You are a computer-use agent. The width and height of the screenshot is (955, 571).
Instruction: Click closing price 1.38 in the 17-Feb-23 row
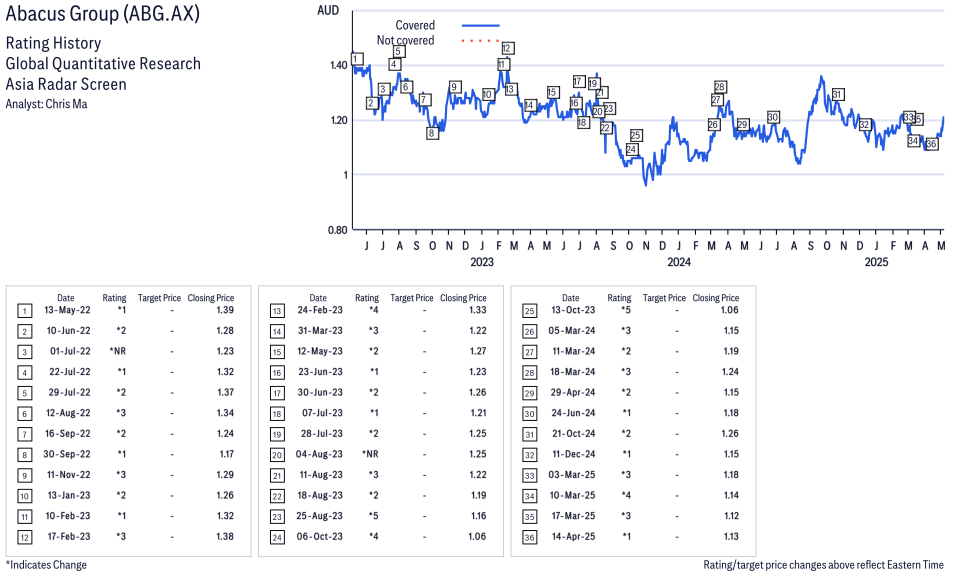click(225, 536)
